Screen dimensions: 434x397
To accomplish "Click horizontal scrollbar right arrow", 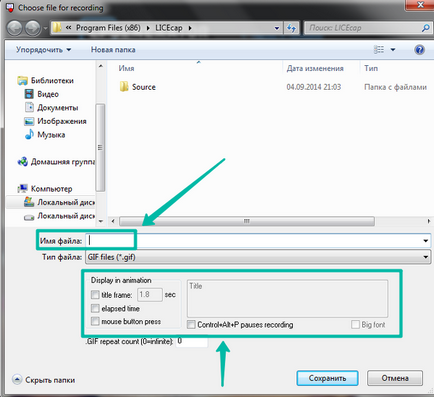I will (x=429, y=221).
